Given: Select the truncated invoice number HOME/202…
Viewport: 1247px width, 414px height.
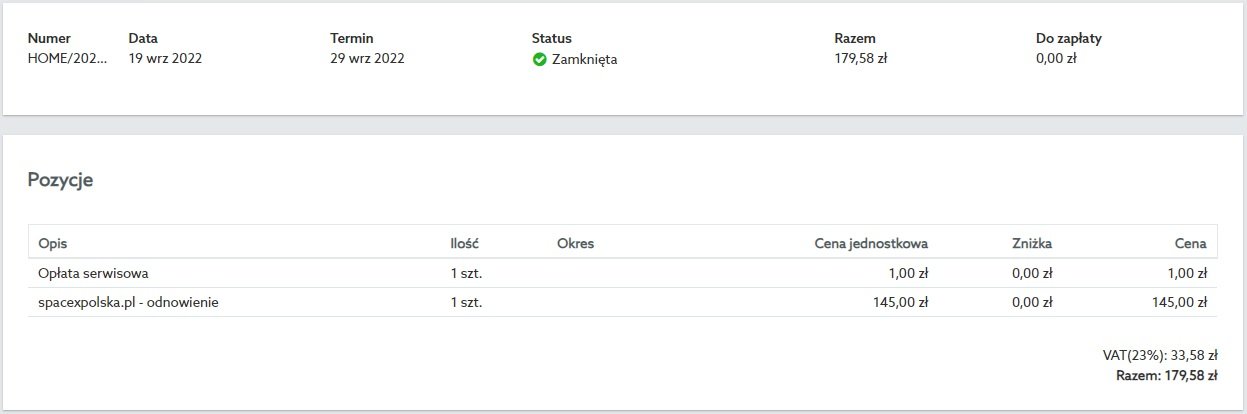Looking at the screenshot, I should click(67, 58).
